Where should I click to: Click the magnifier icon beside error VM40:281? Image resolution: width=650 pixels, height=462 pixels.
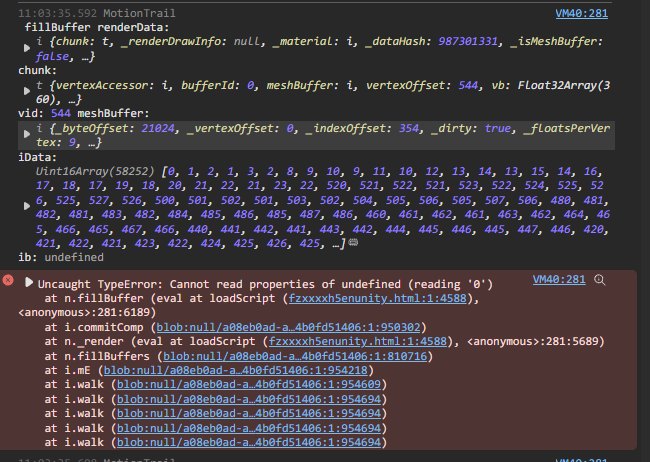pos(599,280)
